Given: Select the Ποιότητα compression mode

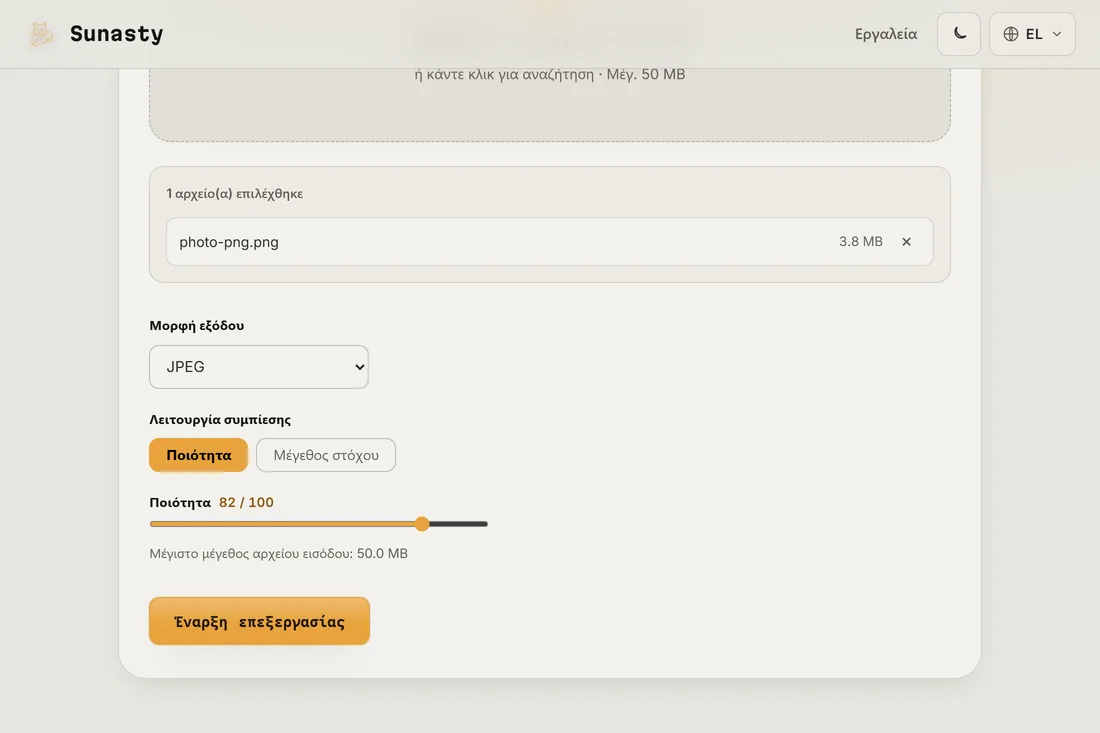Looking at the screenshot, I should point(199,455).
